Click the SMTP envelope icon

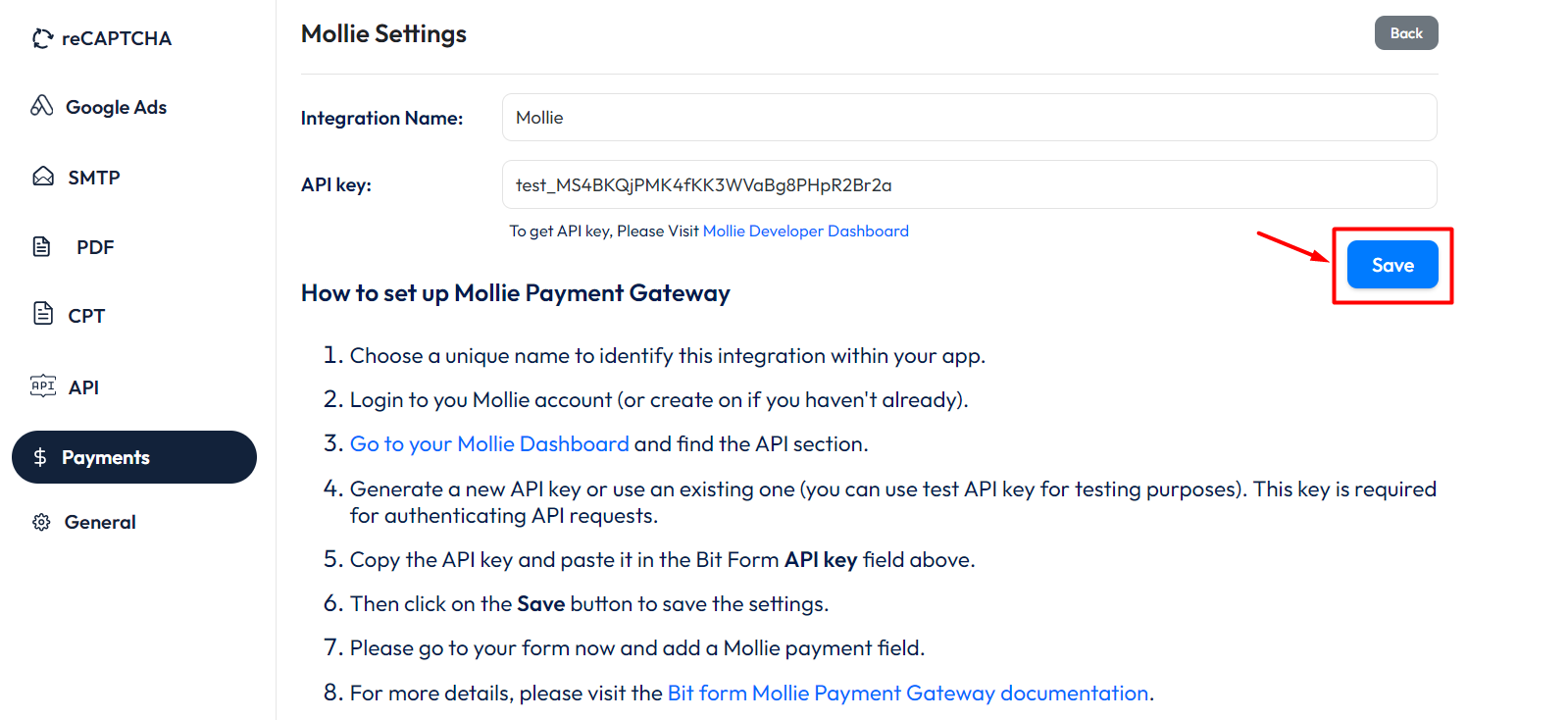[x=43, y=177]
